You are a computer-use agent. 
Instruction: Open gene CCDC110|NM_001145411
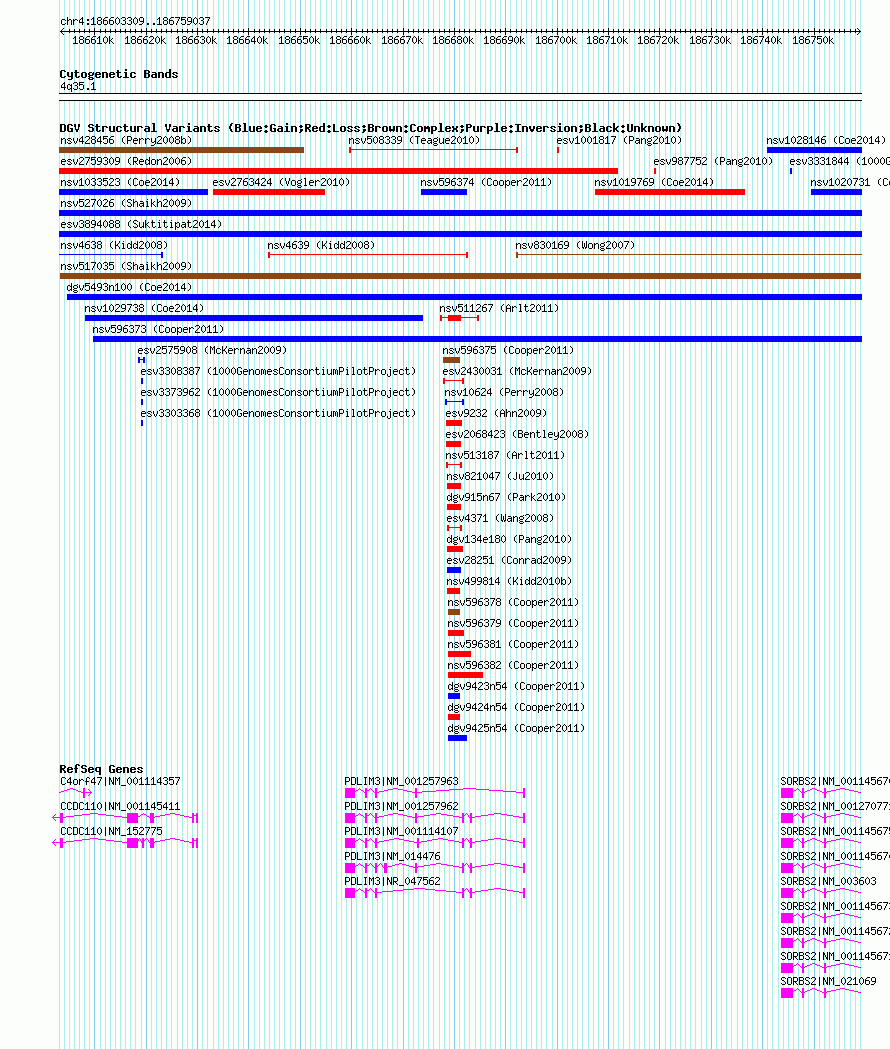point(120,806)
